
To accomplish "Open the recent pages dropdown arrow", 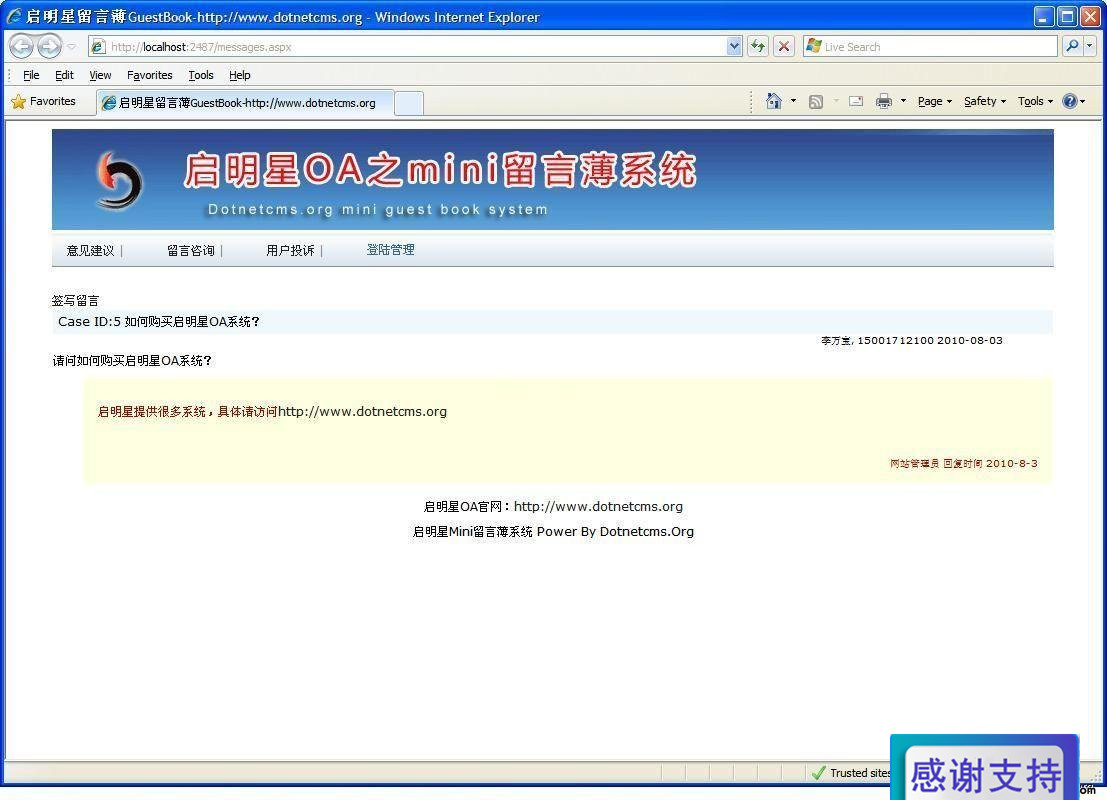I will coord(71,47).
